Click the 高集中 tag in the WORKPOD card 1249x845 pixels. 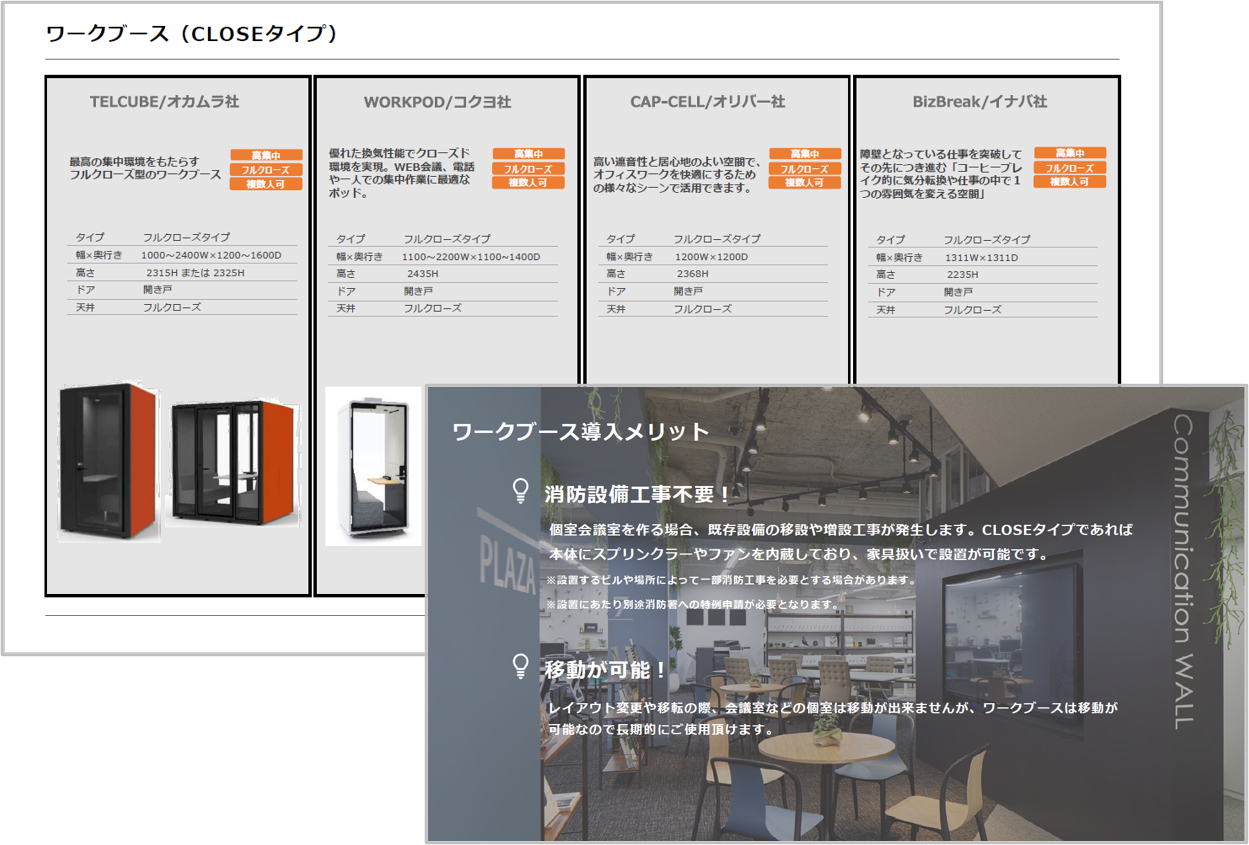coord(528,154)
